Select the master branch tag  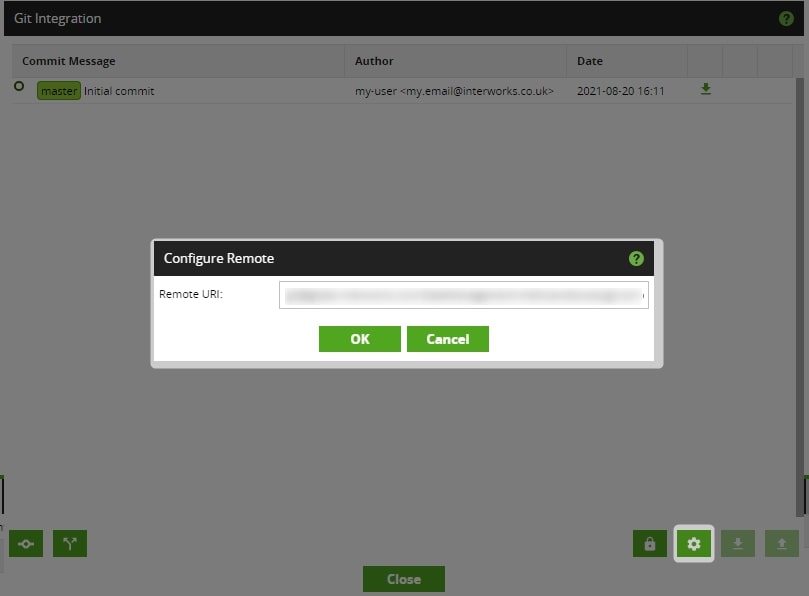tap(59, 91)
